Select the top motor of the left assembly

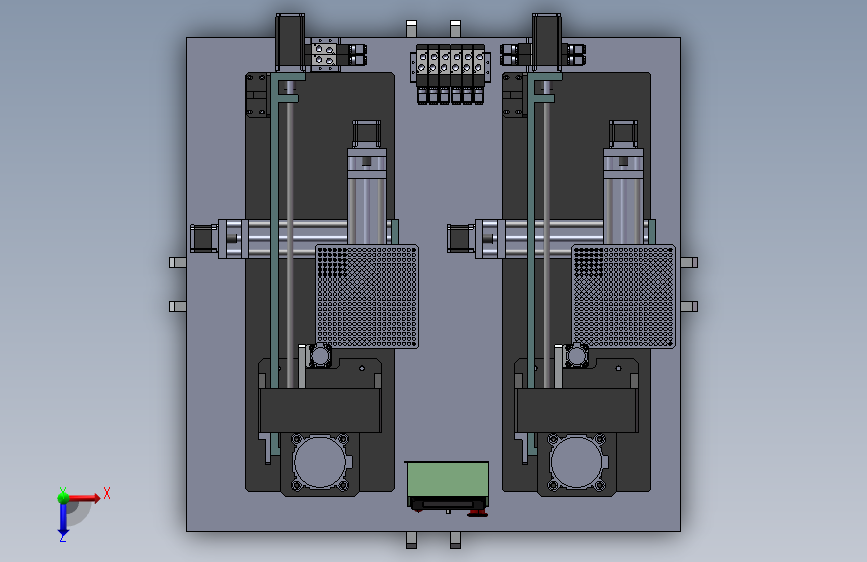coord(290,43)
